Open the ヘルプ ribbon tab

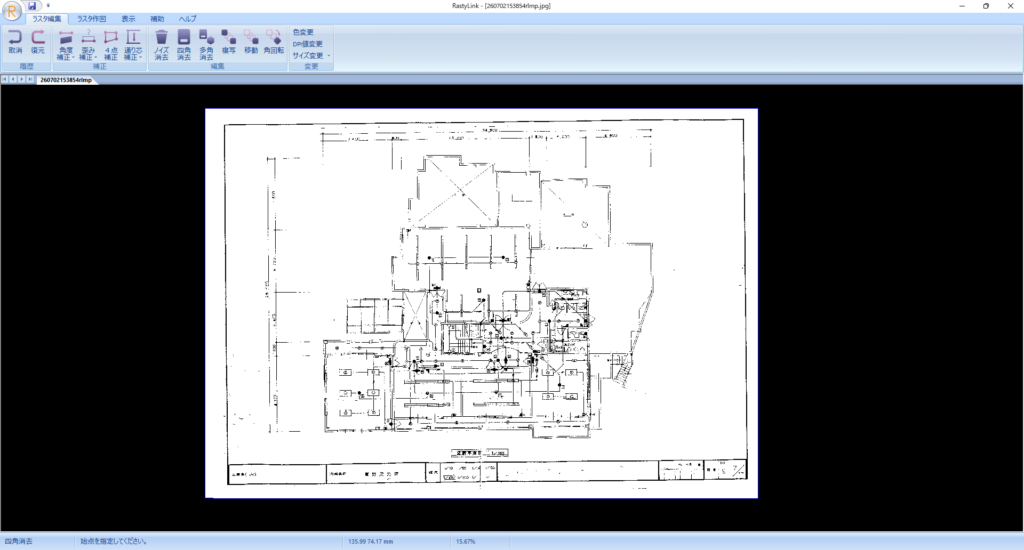point(187,19)
